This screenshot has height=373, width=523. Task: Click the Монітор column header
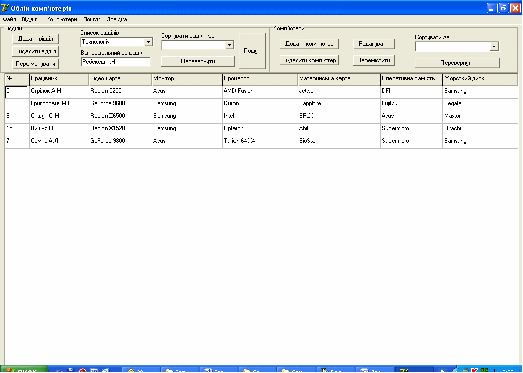[187, 79]
